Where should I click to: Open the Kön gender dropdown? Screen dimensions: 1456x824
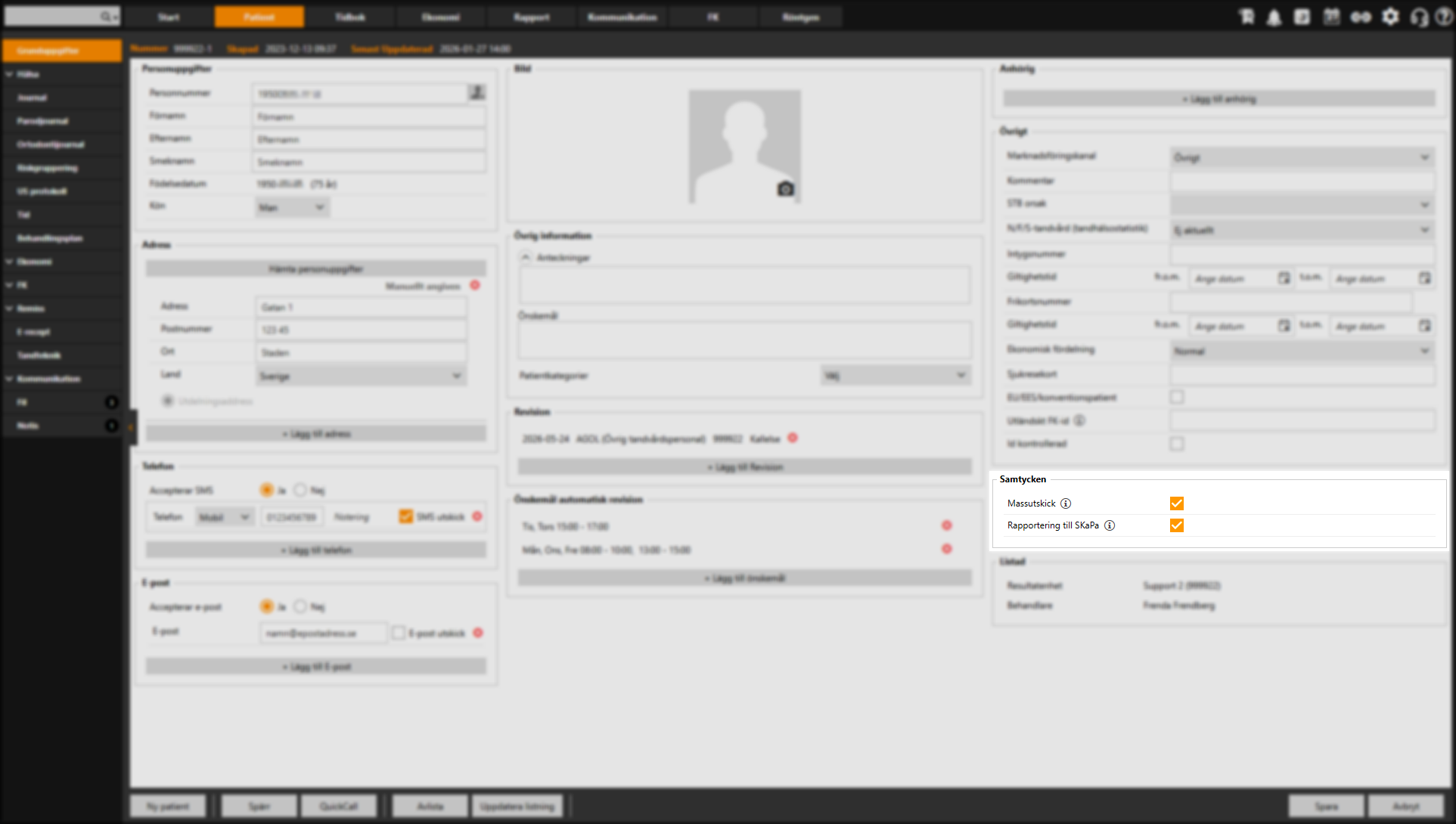pyautogui.click(x=292, y=207)
